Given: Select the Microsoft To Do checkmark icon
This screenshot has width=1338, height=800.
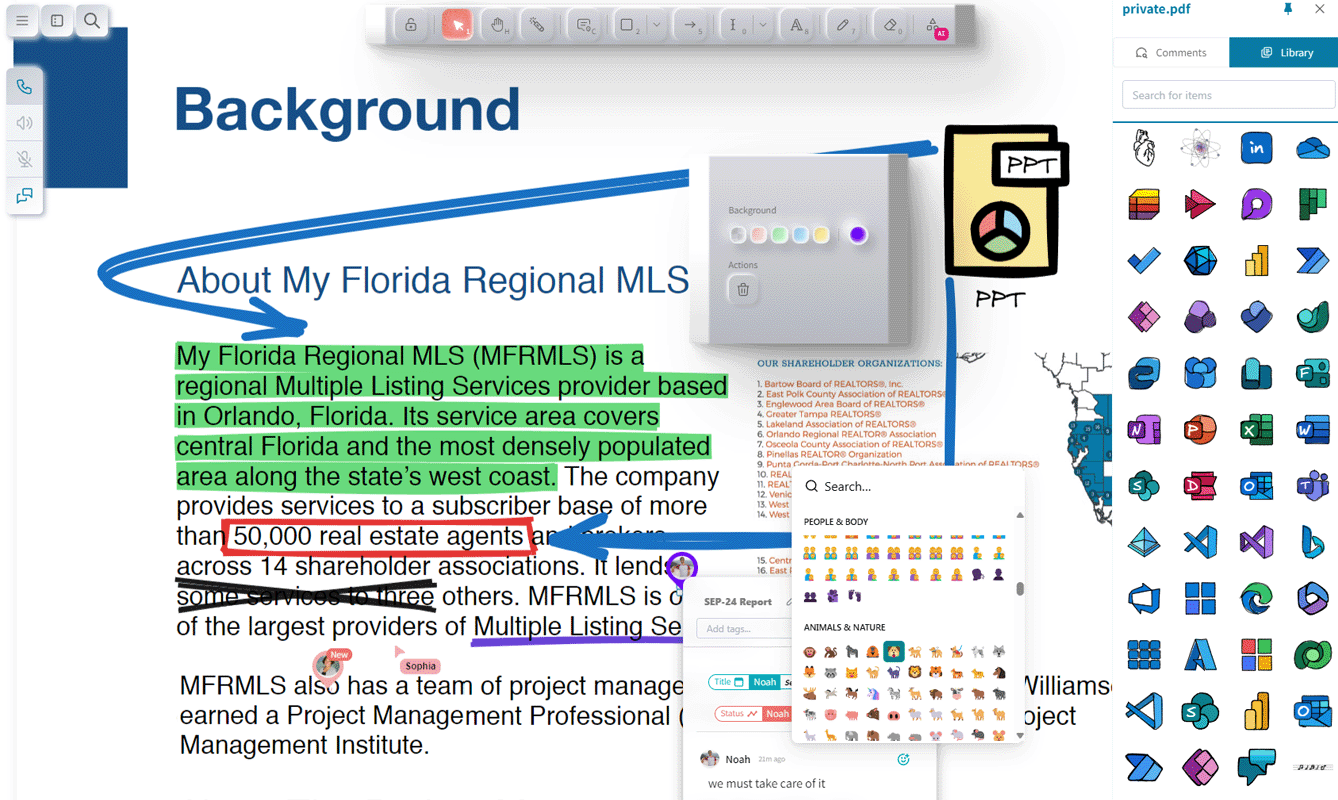Looking at the screenshot, I should [1144, 261].
